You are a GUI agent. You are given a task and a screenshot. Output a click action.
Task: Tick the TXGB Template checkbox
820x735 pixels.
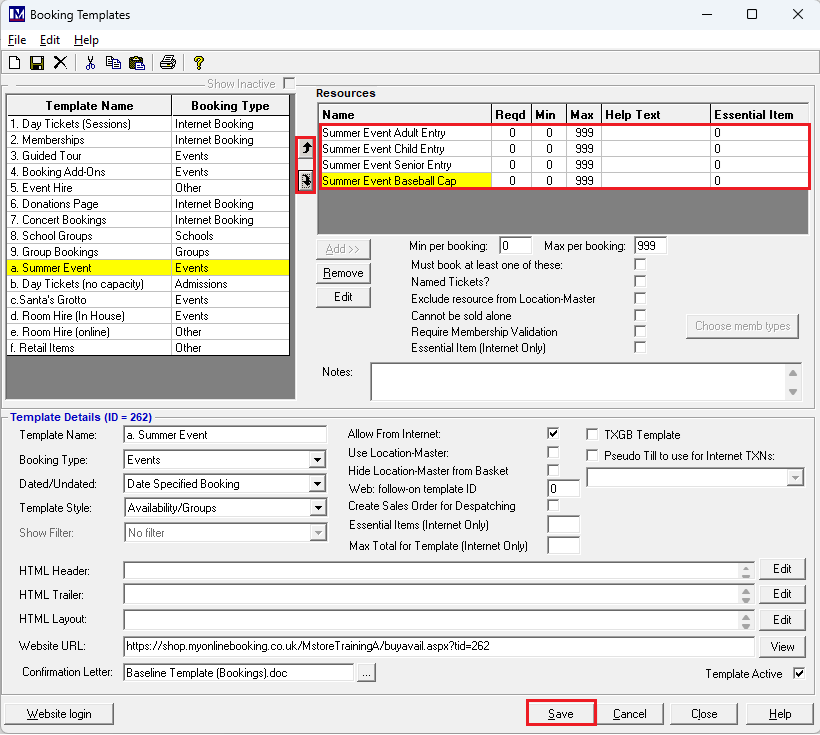tap(593, 435)
